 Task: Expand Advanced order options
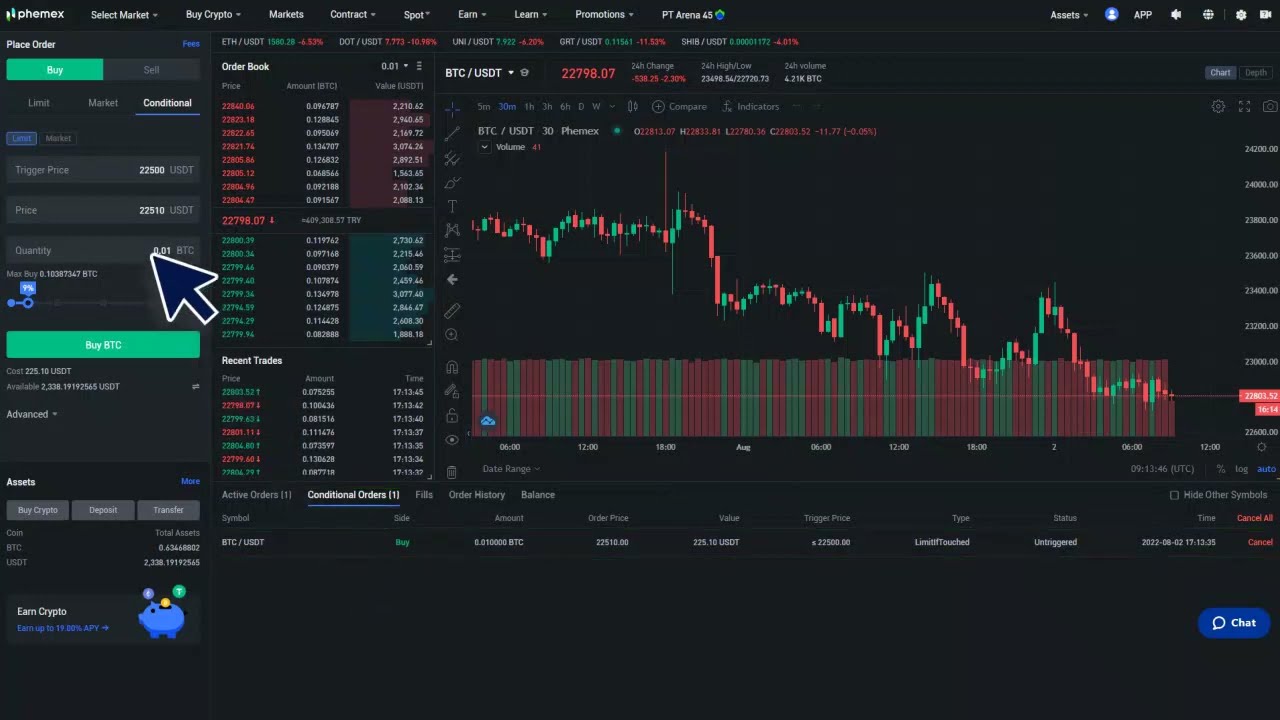pyautogui.click(x=32, y=414)
